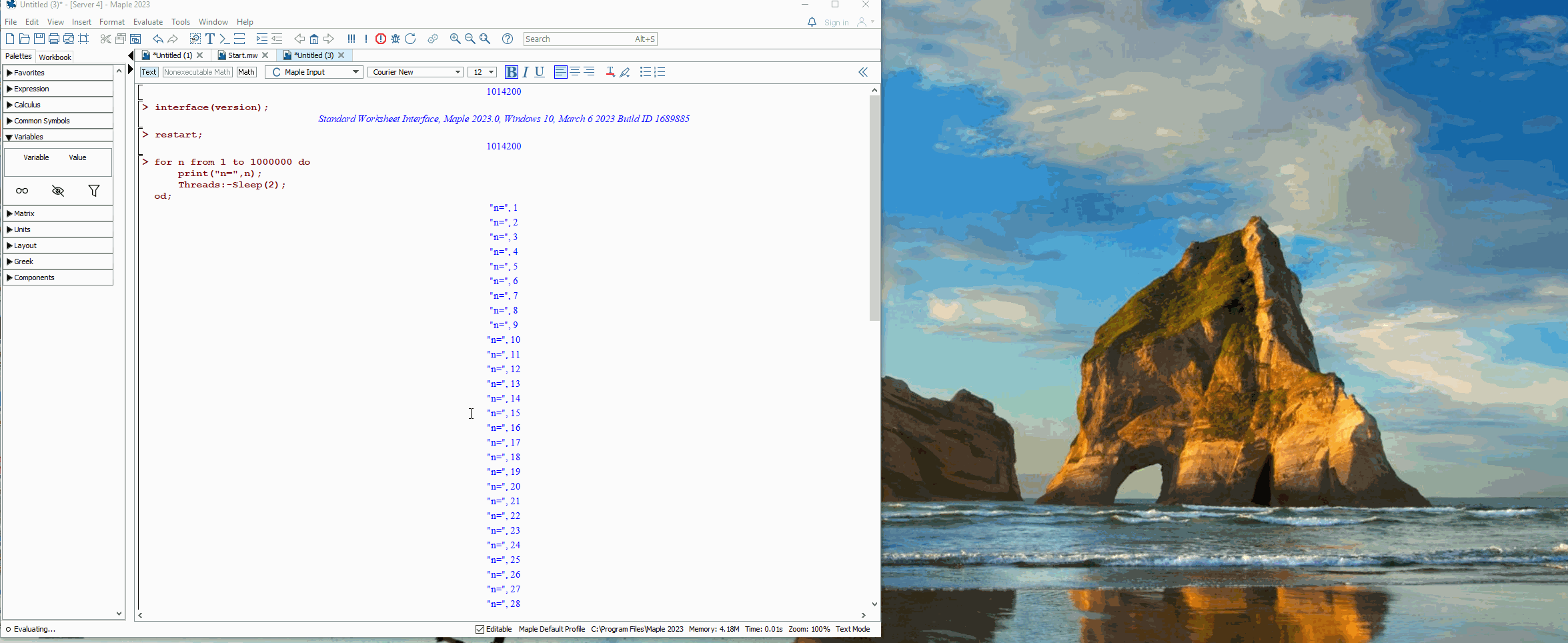Close the Start.mw tab
The image size is (1568, 643).
click(265, 55)
